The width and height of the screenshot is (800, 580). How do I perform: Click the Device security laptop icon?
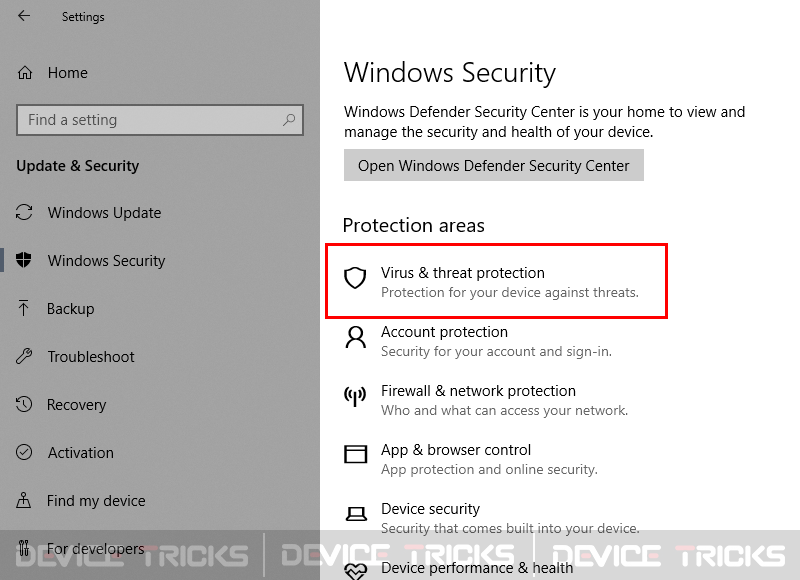pyautogui.click(x=356, y=514)
